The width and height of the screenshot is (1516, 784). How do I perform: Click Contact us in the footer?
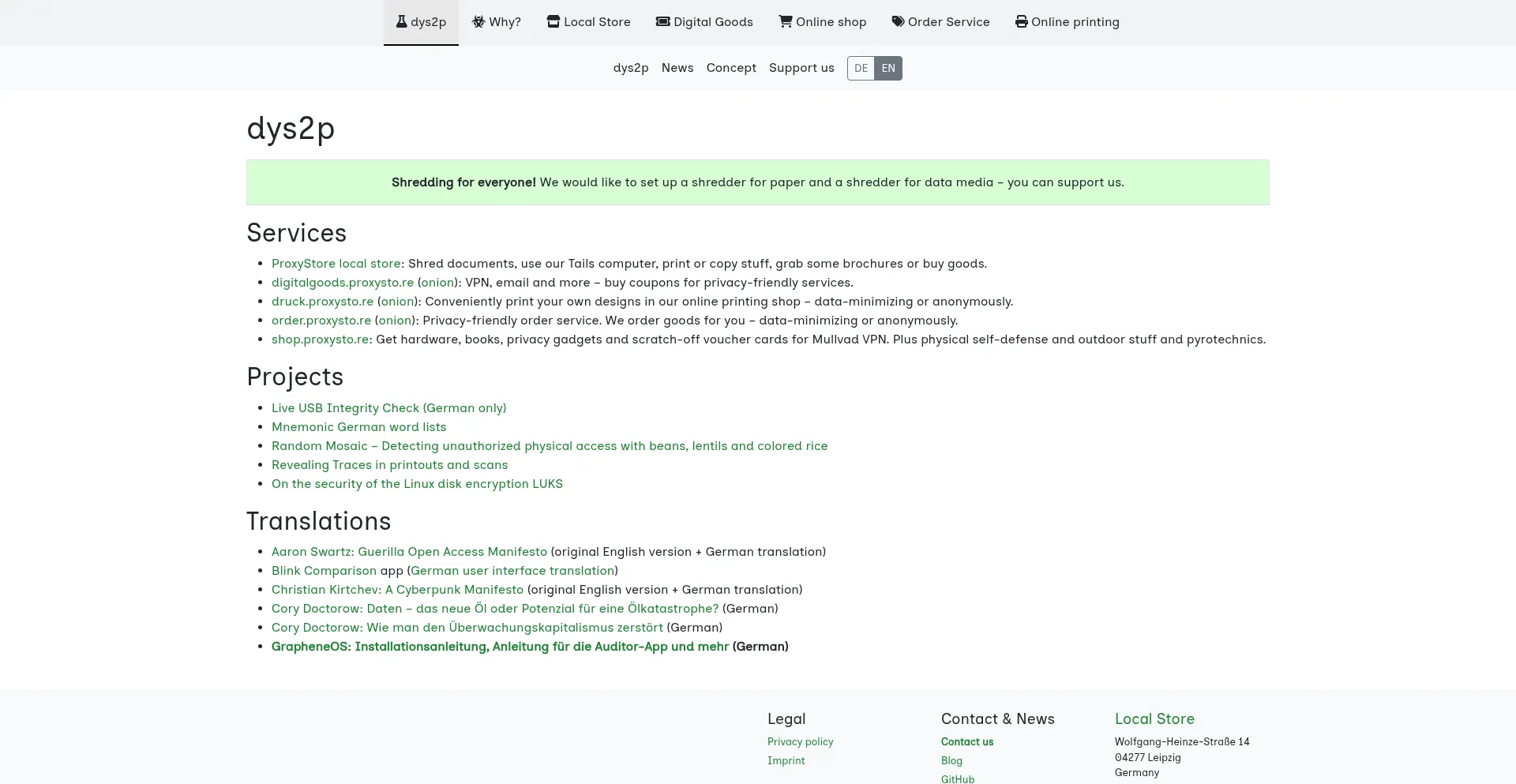(967, 742)
